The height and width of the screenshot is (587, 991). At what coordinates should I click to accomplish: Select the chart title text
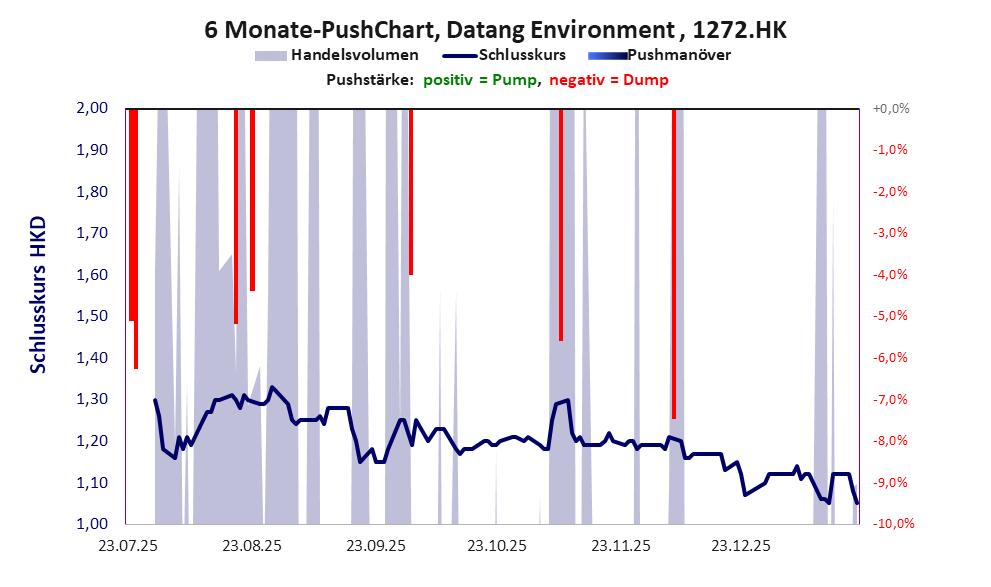(495, 30)
